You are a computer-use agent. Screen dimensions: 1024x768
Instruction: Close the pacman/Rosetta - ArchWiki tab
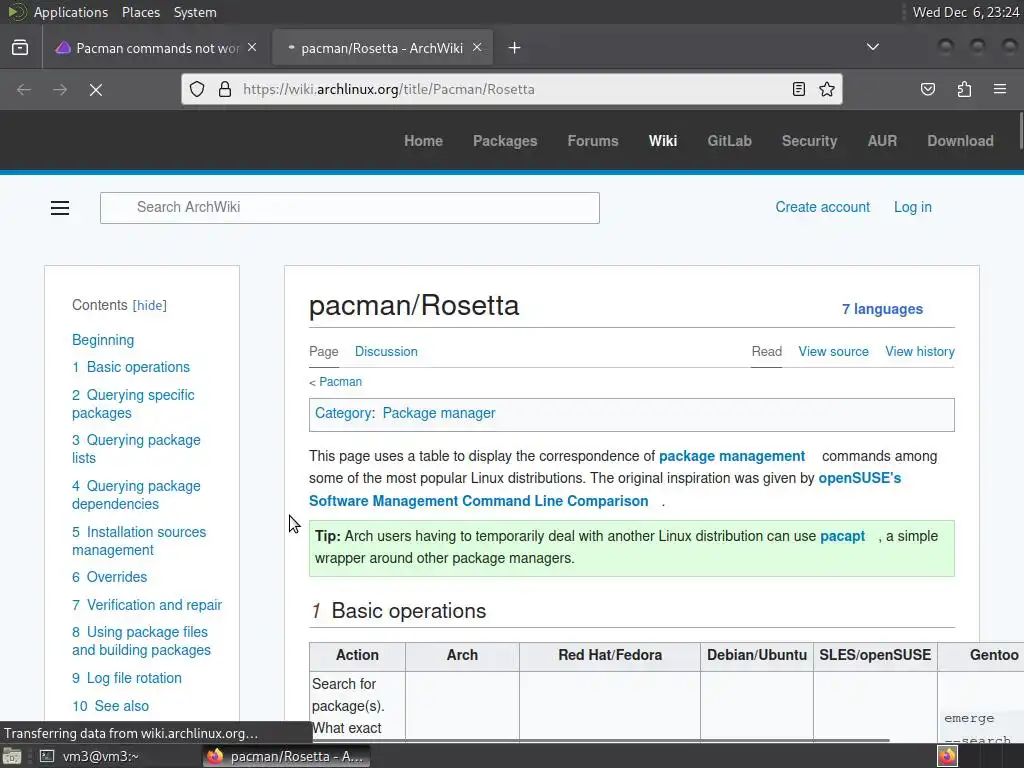477,48
